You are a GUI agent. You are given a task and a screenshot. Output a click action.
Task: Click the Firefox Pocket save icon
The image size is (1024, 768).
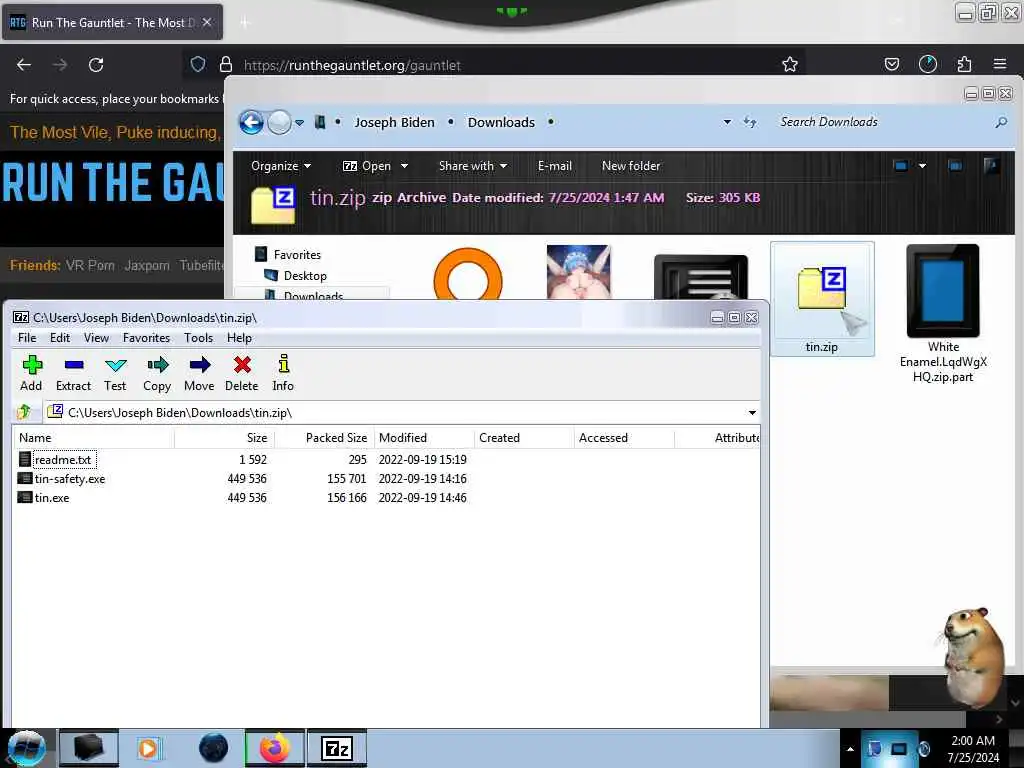tap(891, 64)
